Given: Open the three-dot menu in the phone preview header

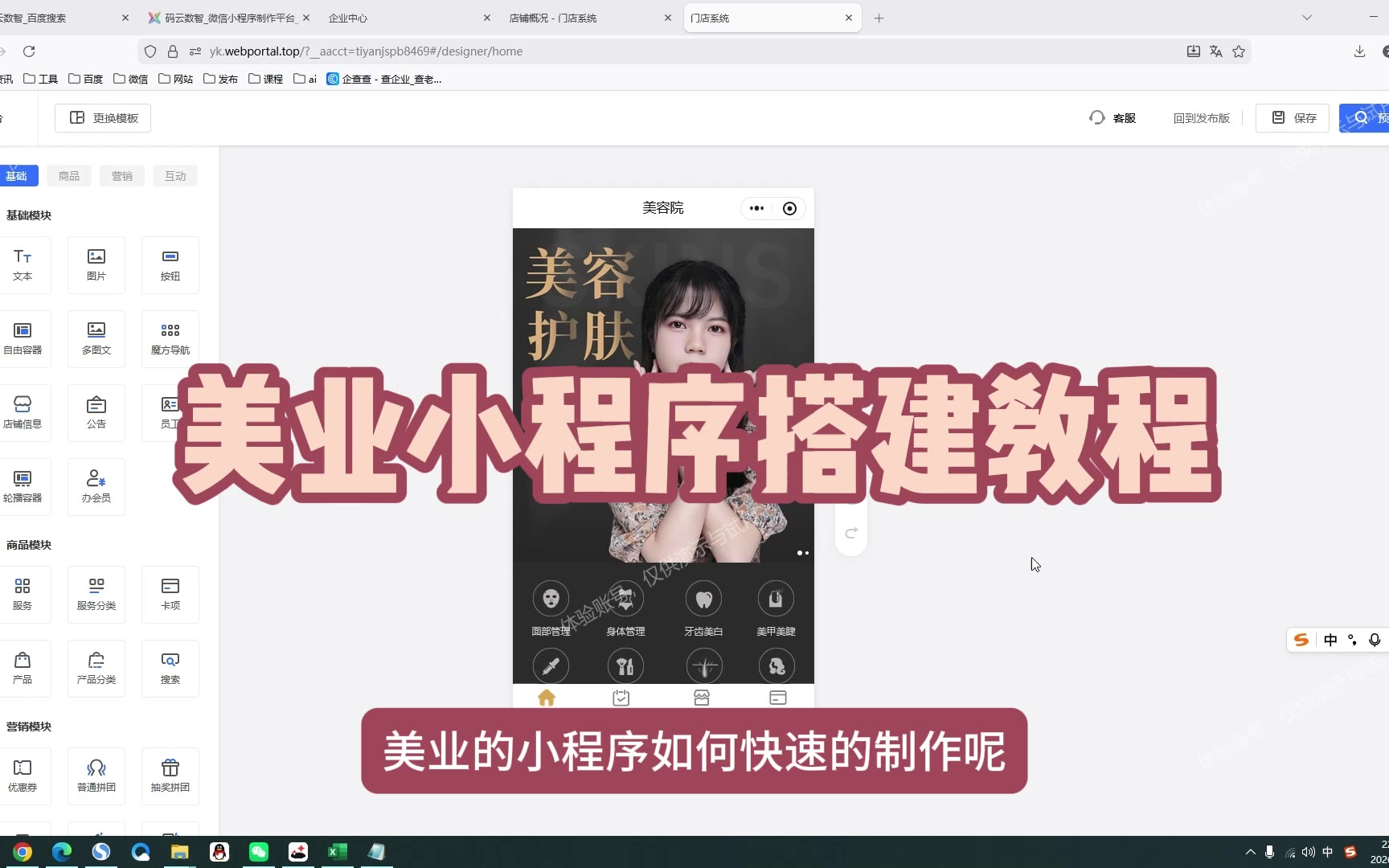Looking at the screenshot, I should click(x=756, y=208).
